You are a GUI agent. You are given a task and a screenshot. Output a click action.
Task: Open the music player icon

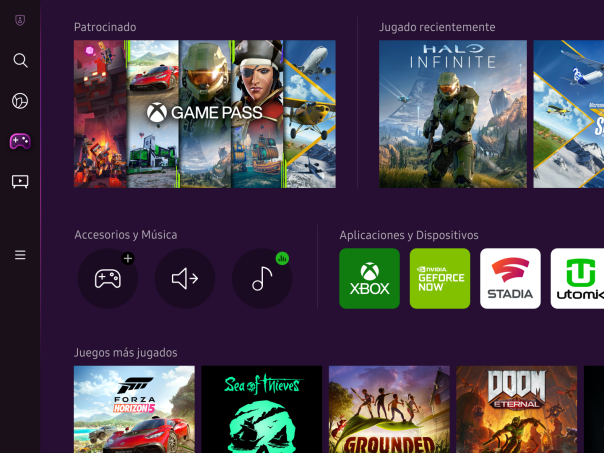[x=262, y=279]
